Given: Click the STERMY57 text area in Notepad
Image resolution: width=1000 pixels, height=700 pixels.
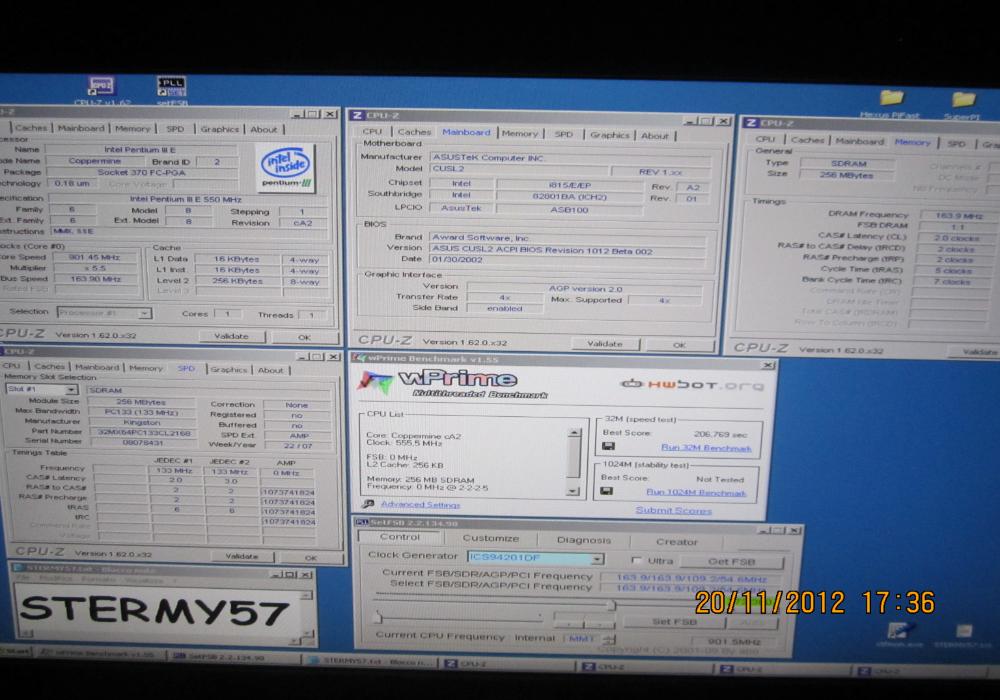Looking at the screenshot, I should coord(156,609).
